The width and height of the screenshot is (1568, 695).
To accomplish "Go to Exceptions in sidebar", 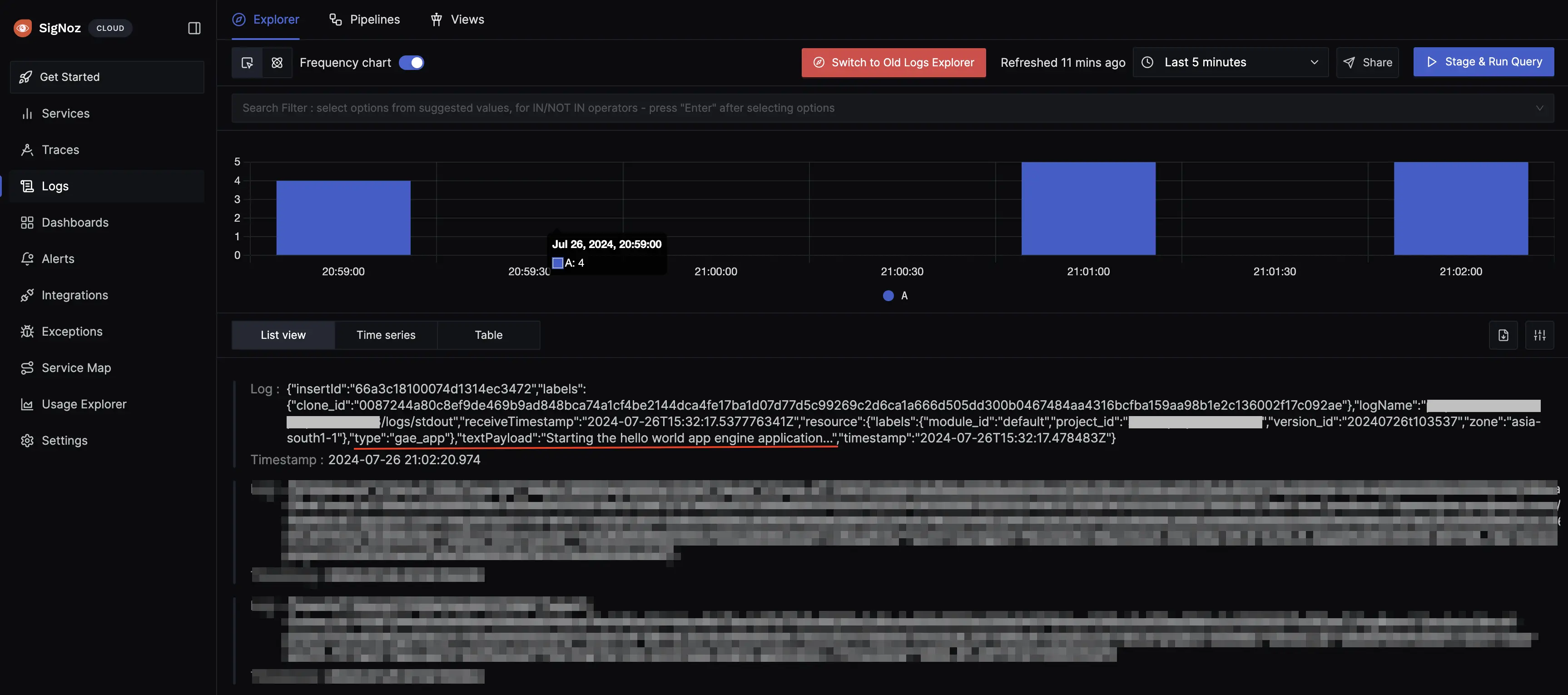I will pyautogui.click(x=107, y=332).
